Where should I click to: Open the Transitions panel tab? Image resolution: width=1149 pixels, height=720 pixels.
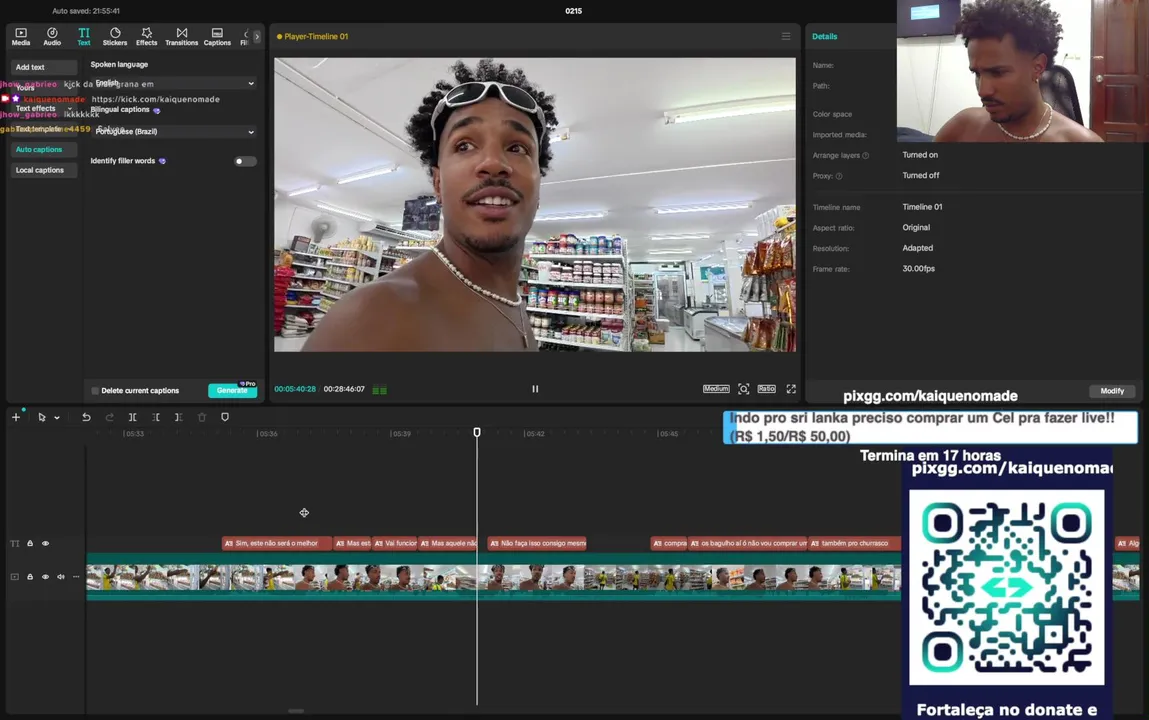pos(181,37)
